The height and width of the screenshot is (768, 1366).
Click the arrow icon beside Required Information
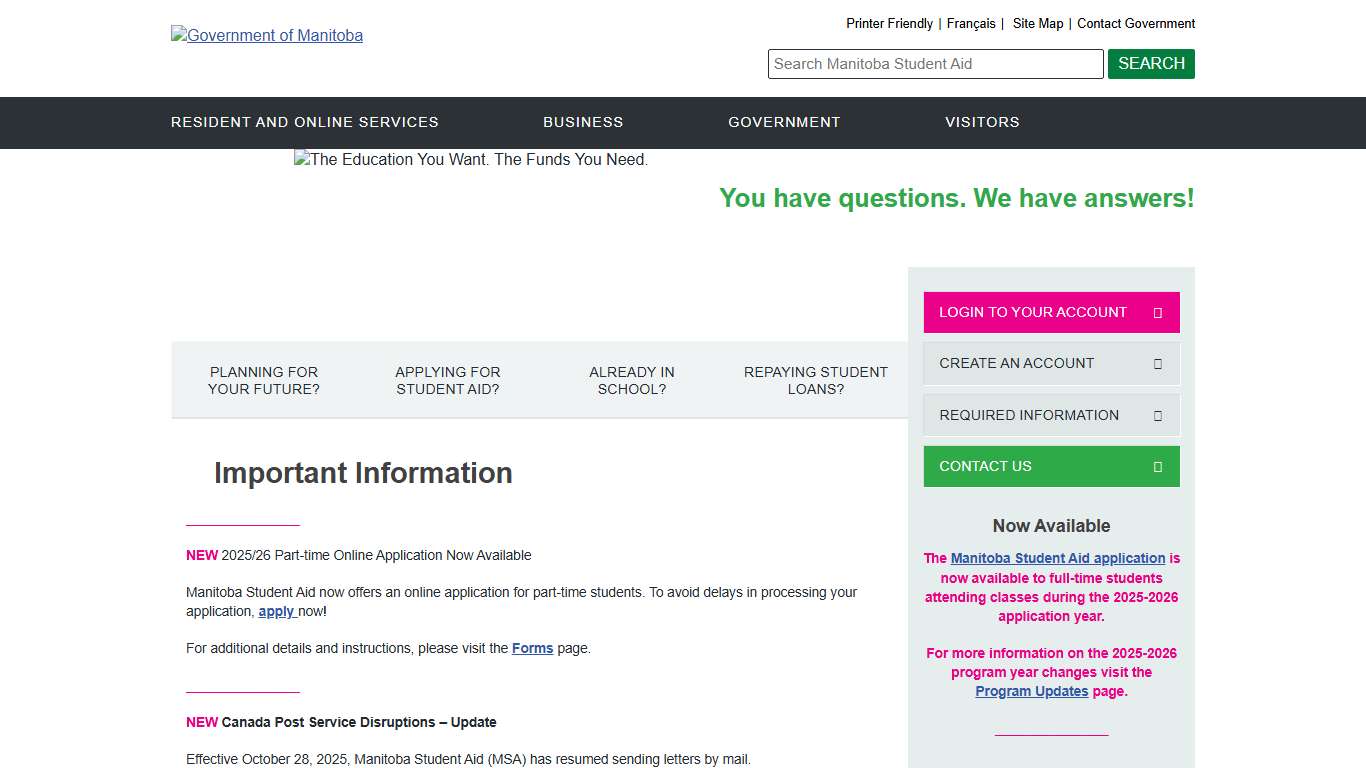pyautogui.click(x=1157, y=416)
